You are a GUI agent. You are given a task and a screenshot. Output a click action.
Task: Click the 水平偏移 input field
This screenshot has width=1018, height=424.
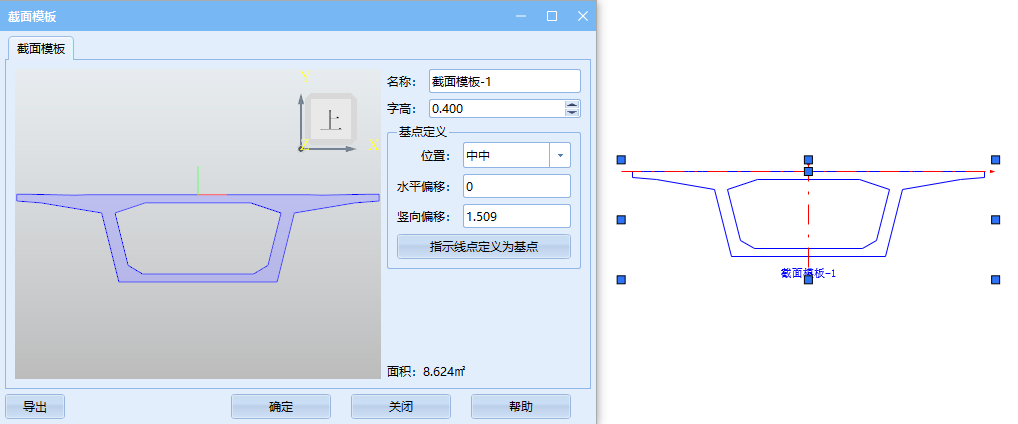tap(517, 186)
